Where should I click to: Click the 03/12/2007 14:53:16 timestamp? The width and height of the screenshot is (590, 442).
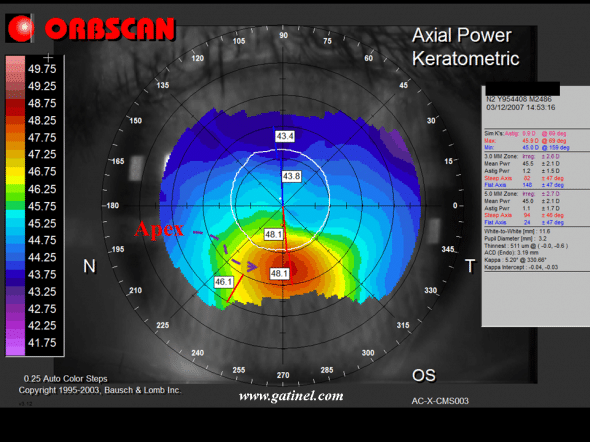[520, 108]
